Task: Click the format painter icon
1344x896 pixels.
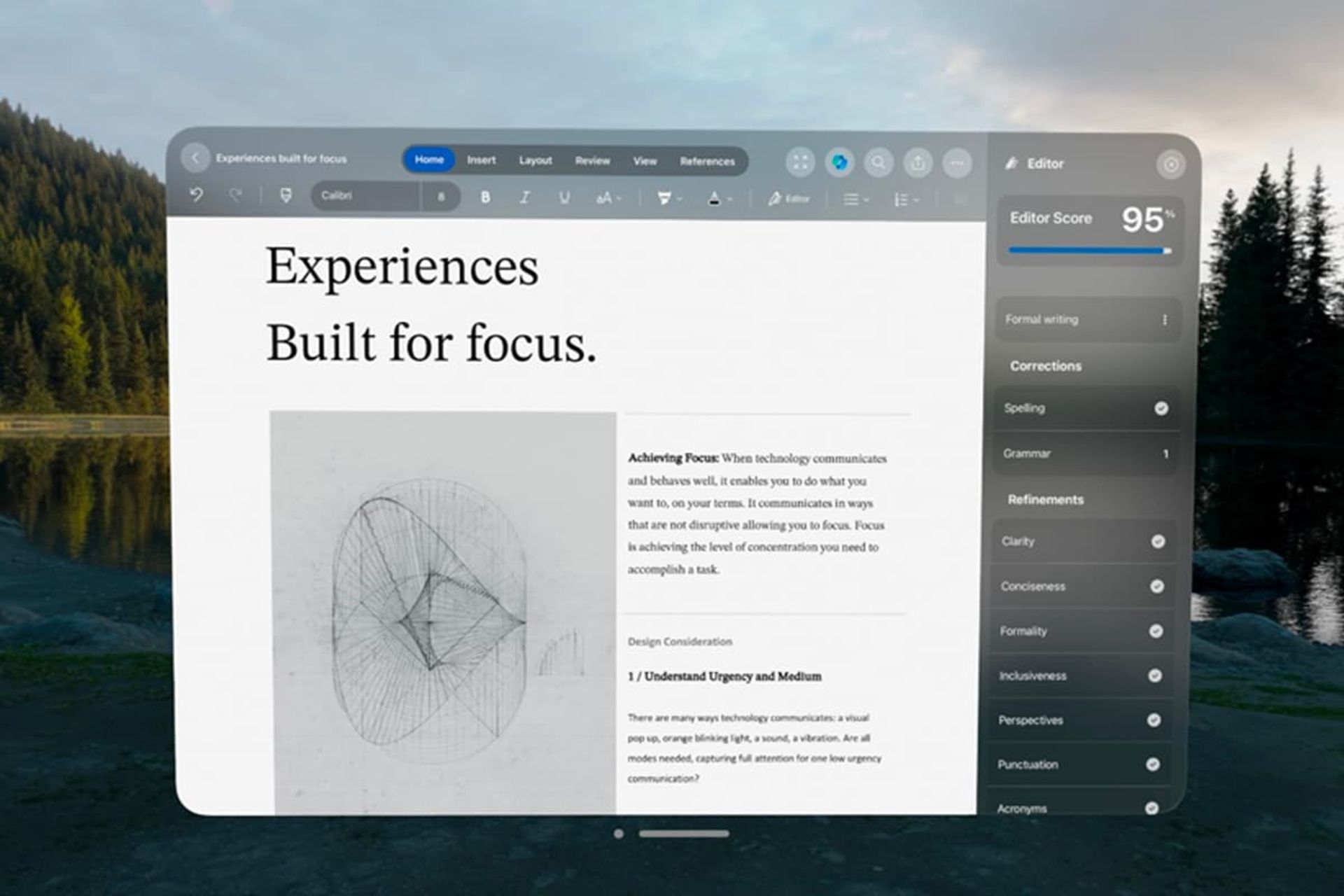Action: point(286,196)
